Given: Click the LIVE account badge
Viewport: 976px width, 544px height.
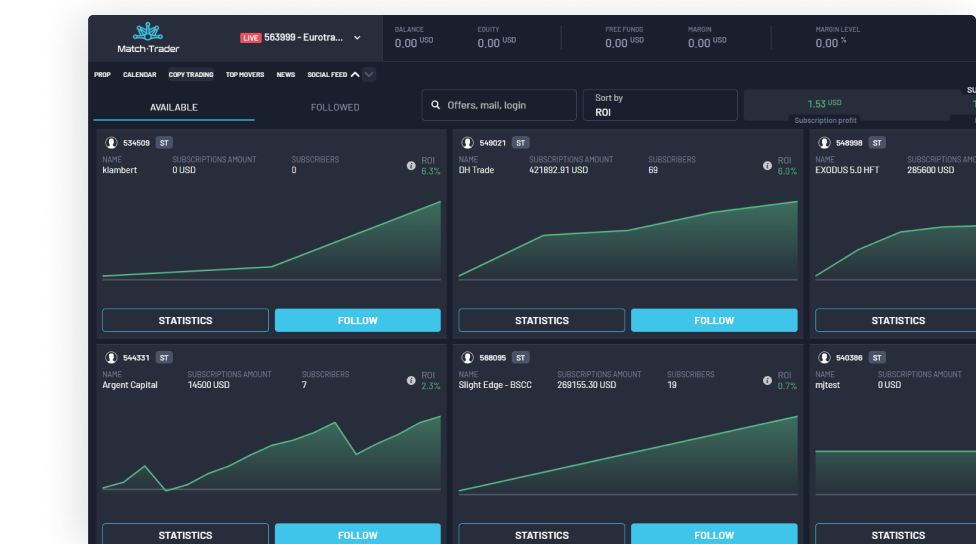Looking at the screenshot, I should 250,38.
